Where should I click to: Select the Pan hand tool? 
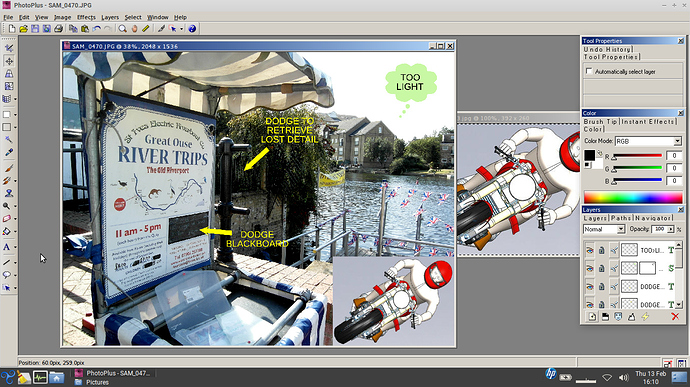coord(134,29)
